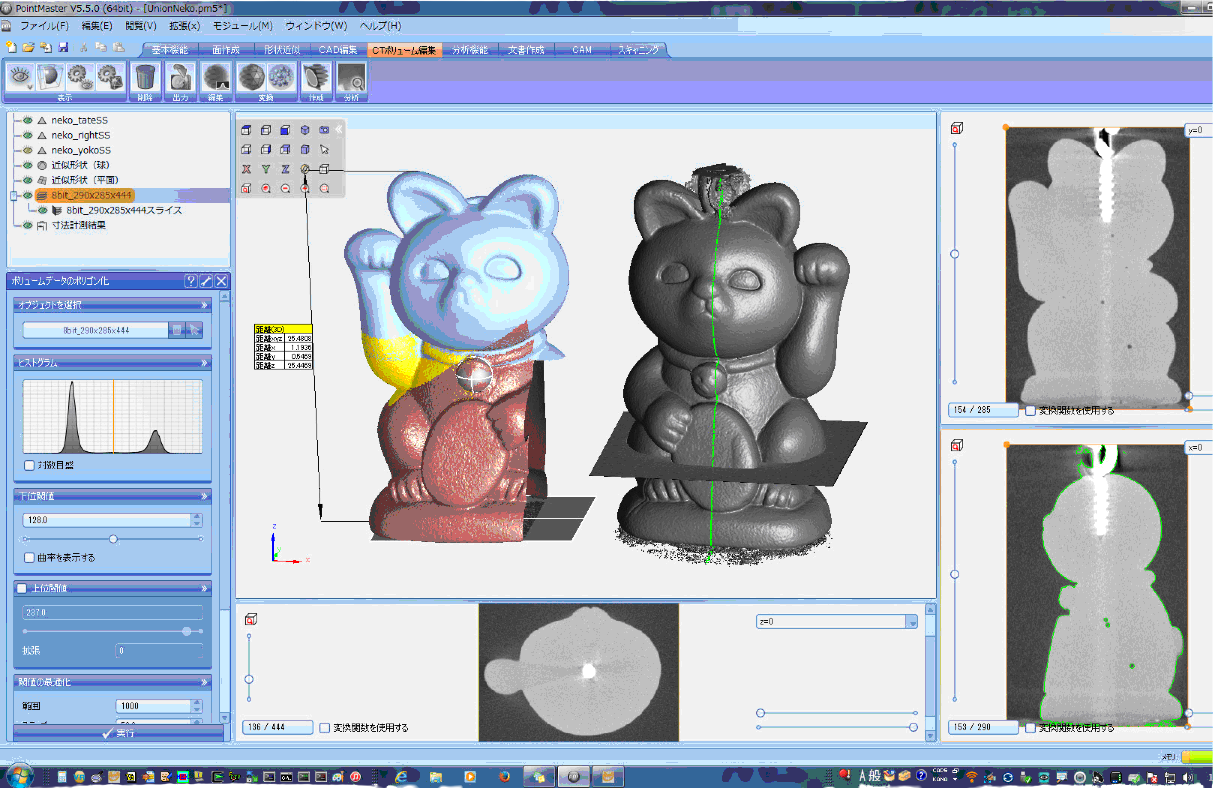Click the 下位閾値 value field showing 128.0
The width and height of the screenshot is (1213, 788).
pos(106,520)
